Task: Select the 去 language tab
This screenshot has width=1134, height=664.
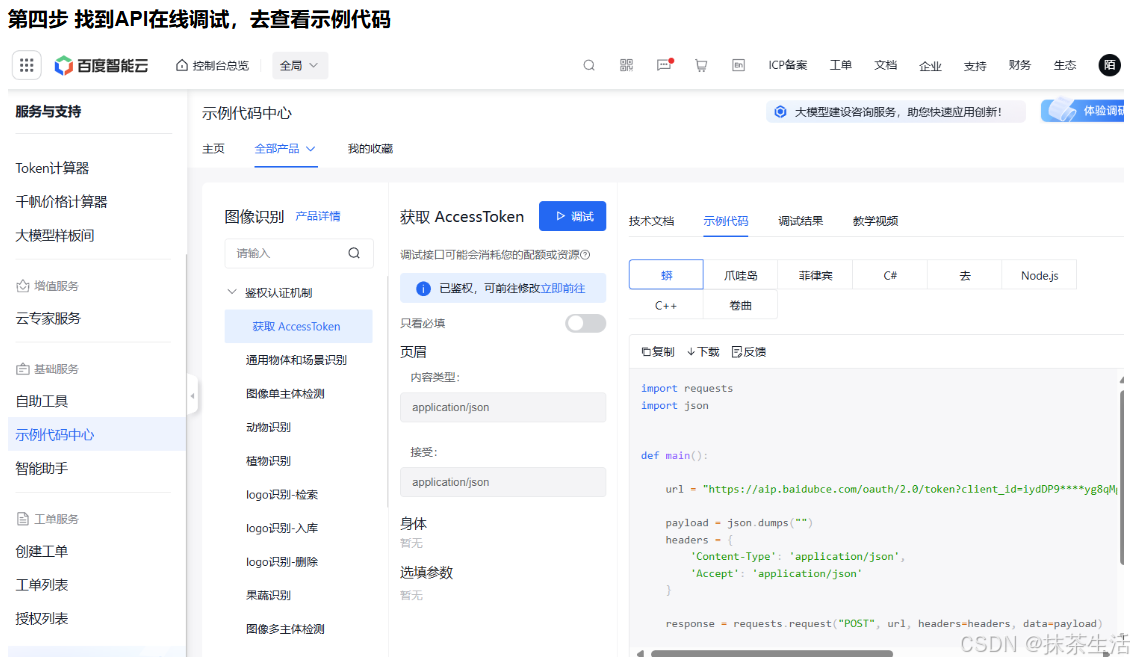Action: (x=965, y=275)
